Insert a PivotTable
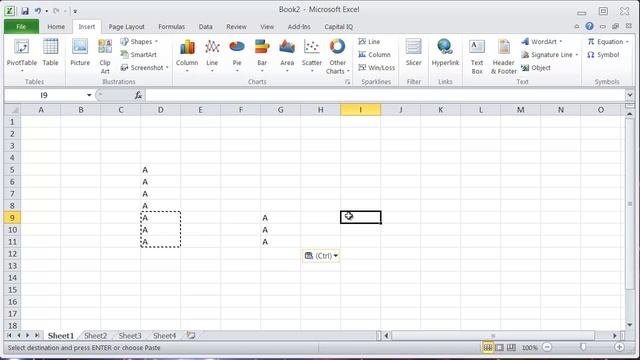The height and width of the screenshot is (360, 640). (x=22, y=56)
